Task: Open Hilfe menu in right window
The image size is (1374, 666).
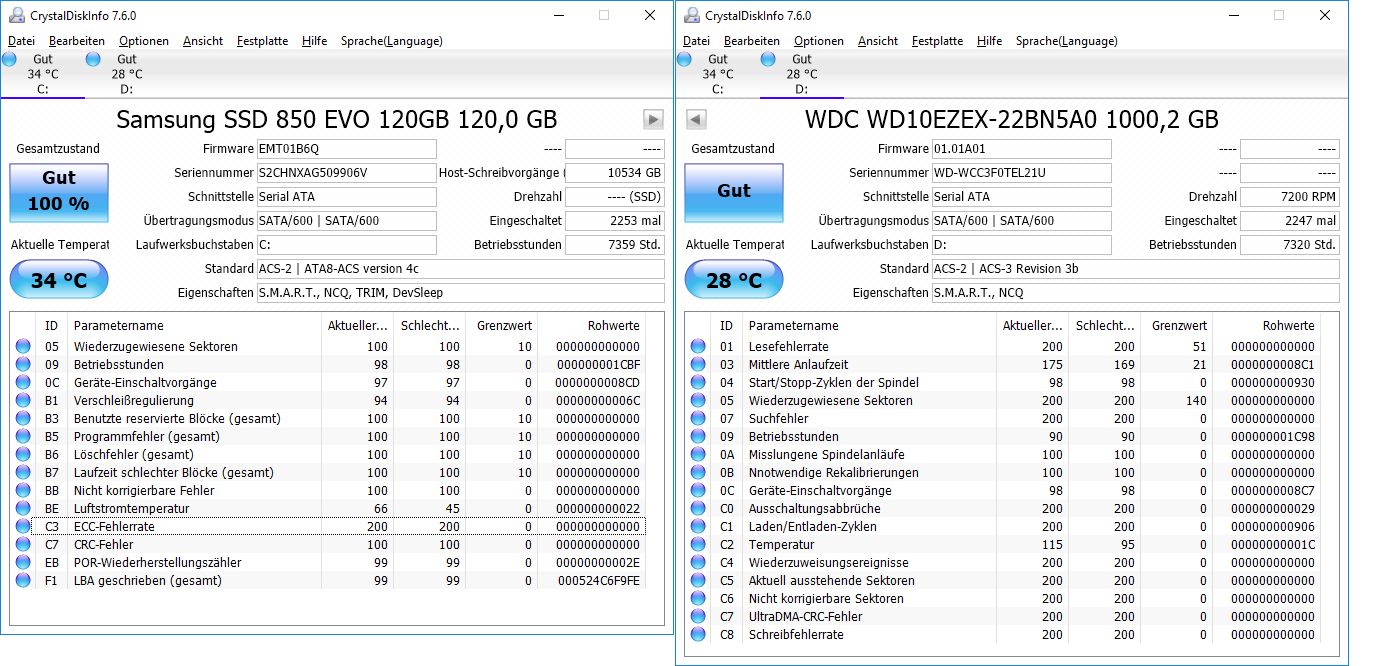Action: click(989, 41)
